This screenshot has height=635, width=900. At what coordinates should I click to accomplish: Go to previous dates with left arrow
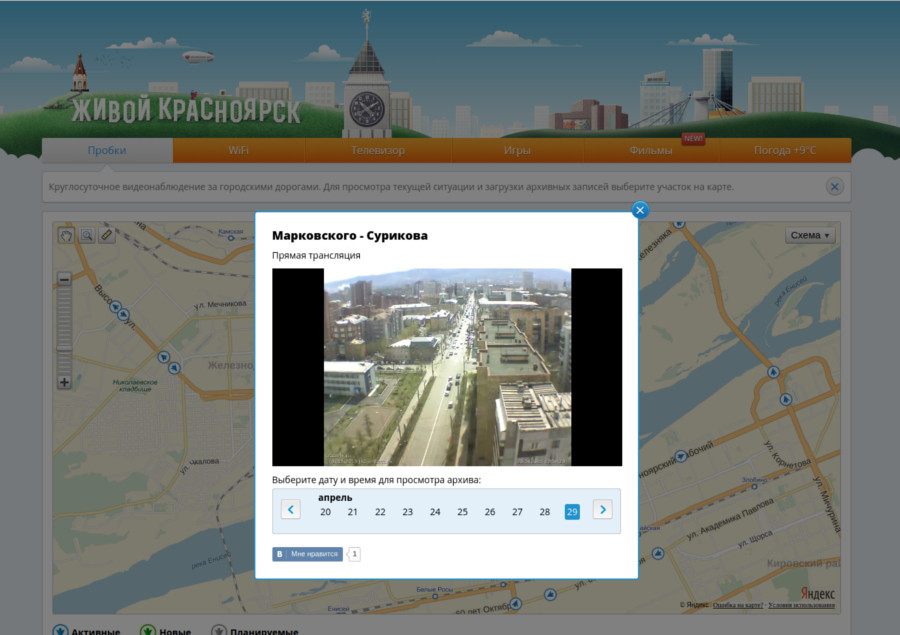[x=291, y=510]
